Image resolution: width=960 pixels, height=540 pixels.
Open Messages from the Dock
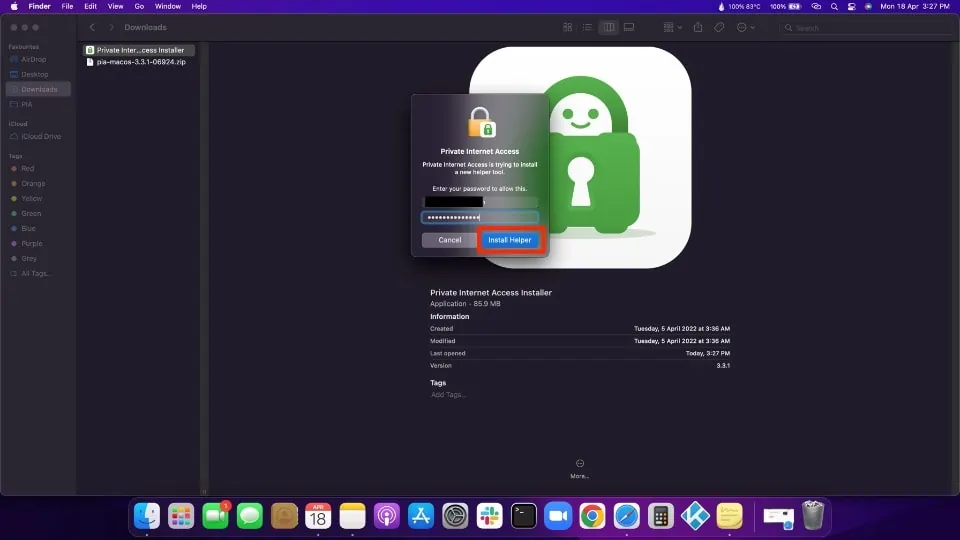pyautogui.click(x=250, y=516)
